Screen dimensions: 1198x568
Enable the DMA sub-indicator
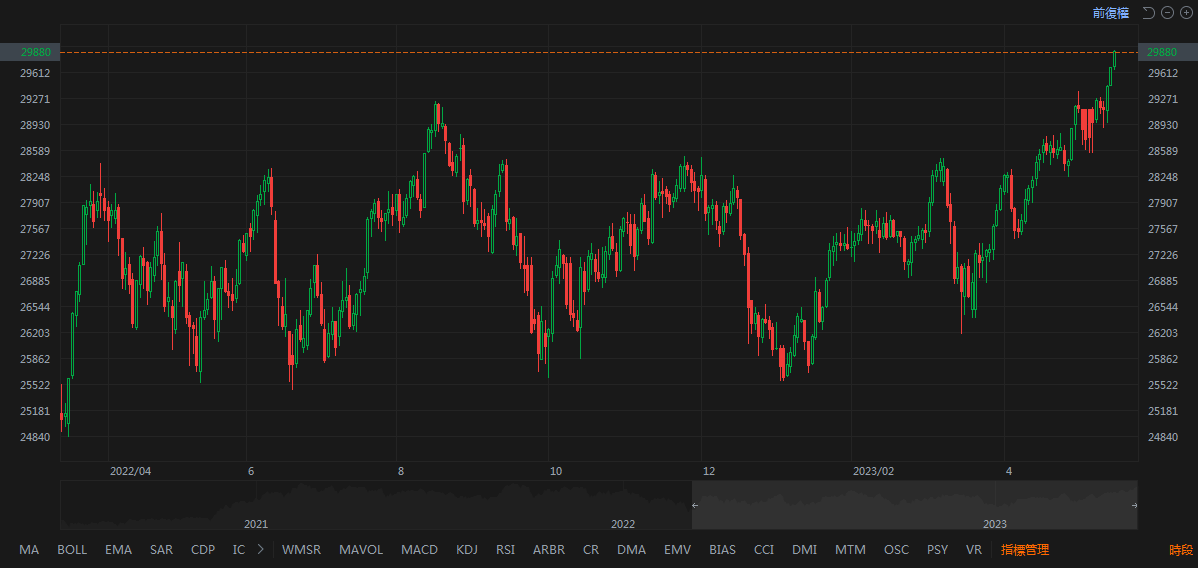pos(631,550)
